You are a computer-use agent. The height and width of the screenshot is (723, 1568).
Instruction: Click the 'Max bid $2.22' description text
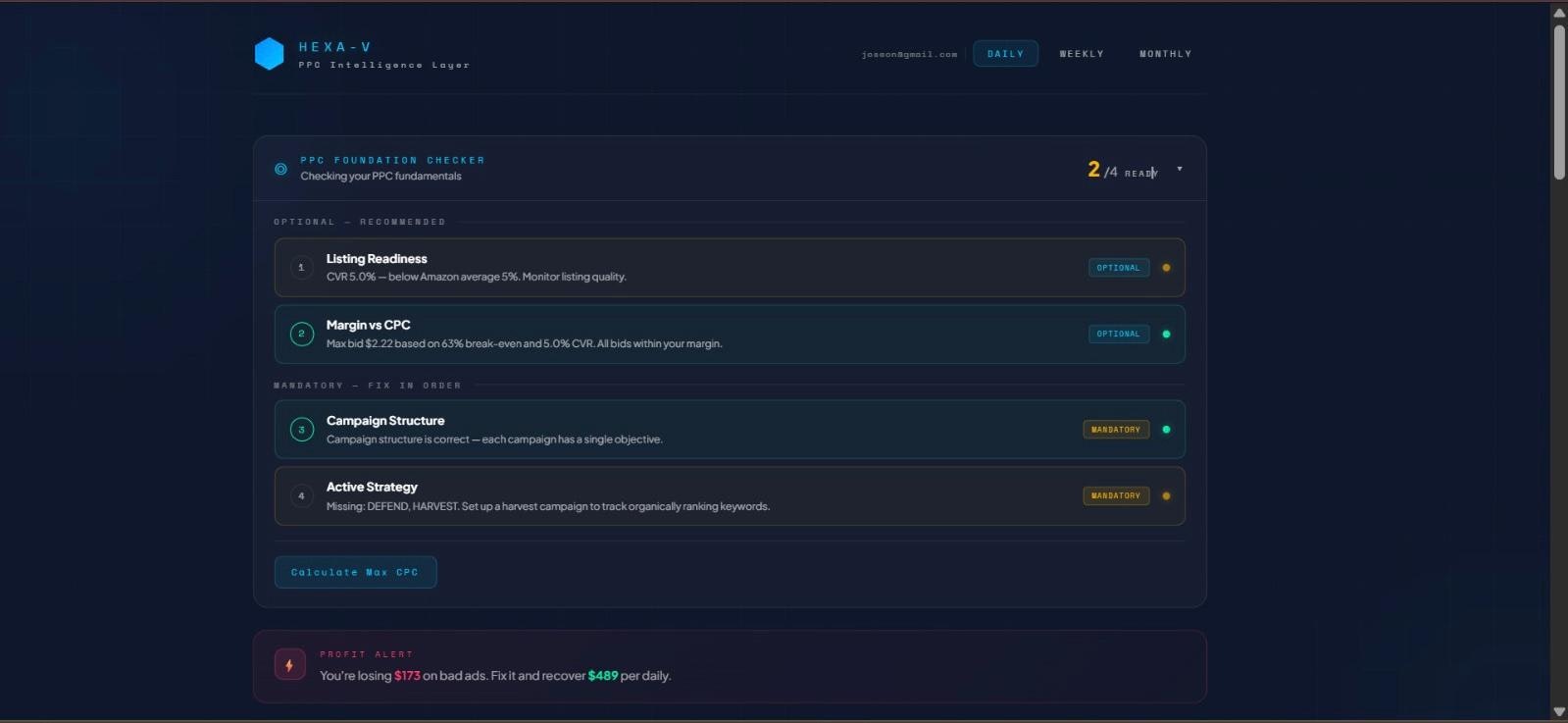[524, 343]
